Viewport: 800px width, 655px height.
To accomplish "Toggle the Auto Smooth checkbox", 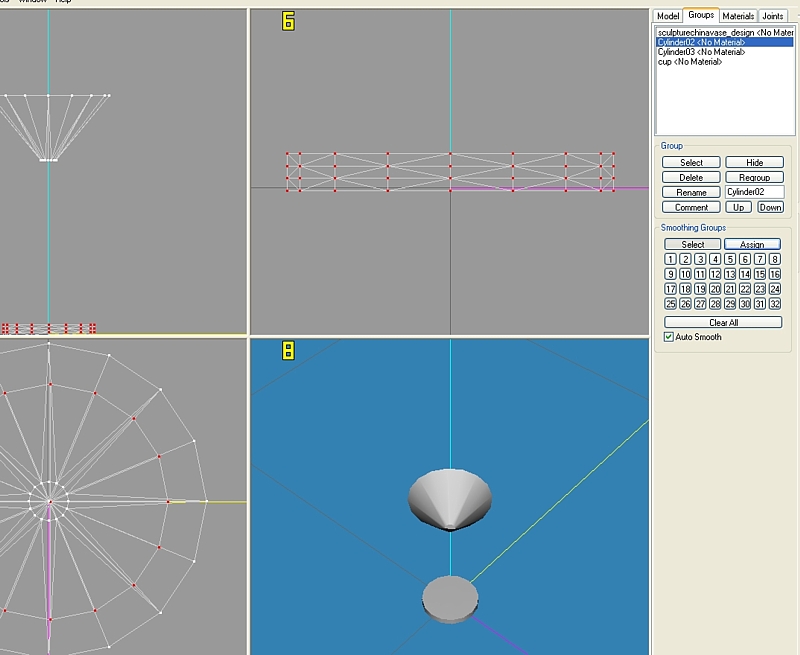I will coord(669,337).
